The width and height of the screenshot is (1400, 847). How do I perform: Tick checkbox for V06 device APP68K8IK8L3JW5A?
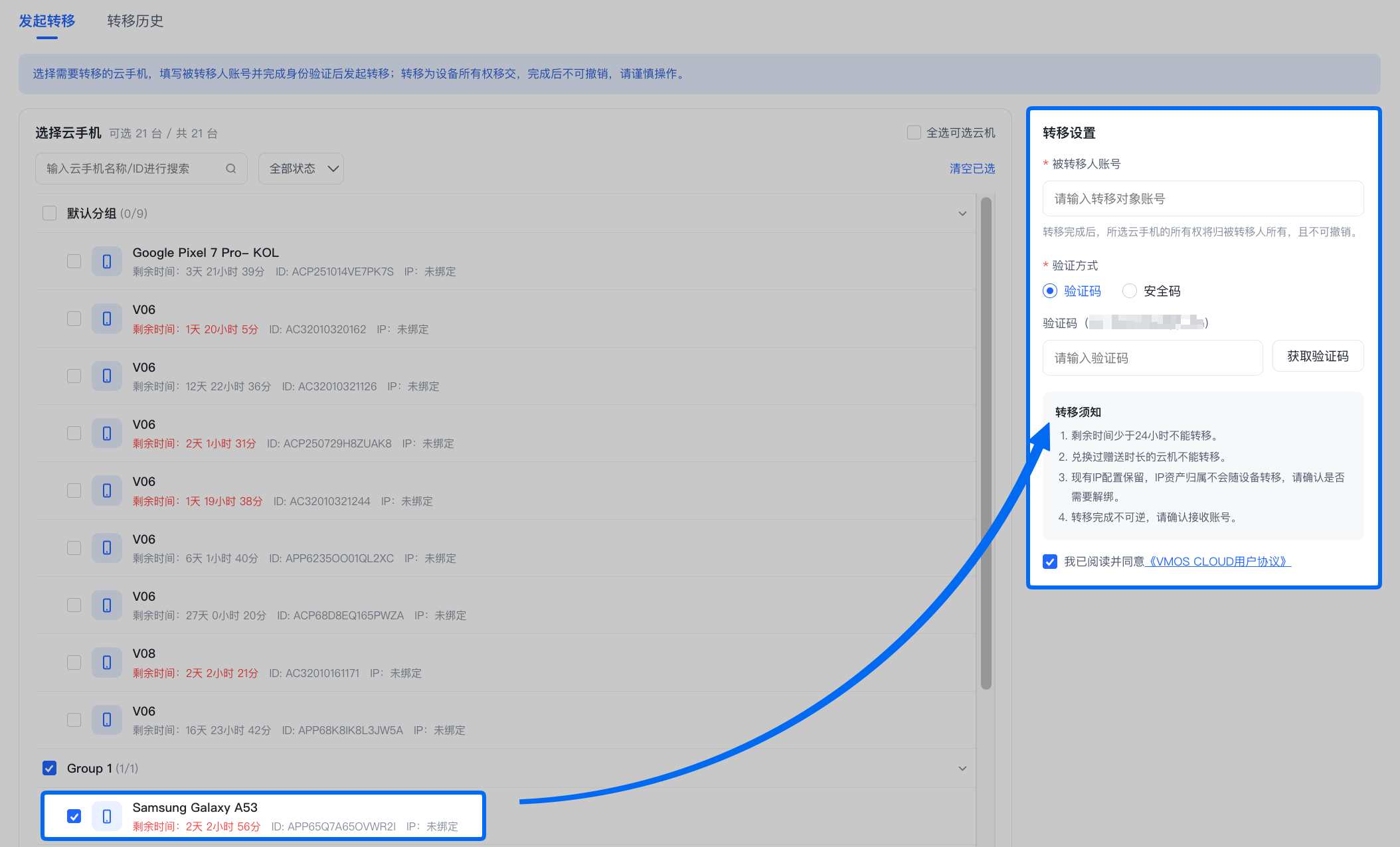[x=74, y=720]
